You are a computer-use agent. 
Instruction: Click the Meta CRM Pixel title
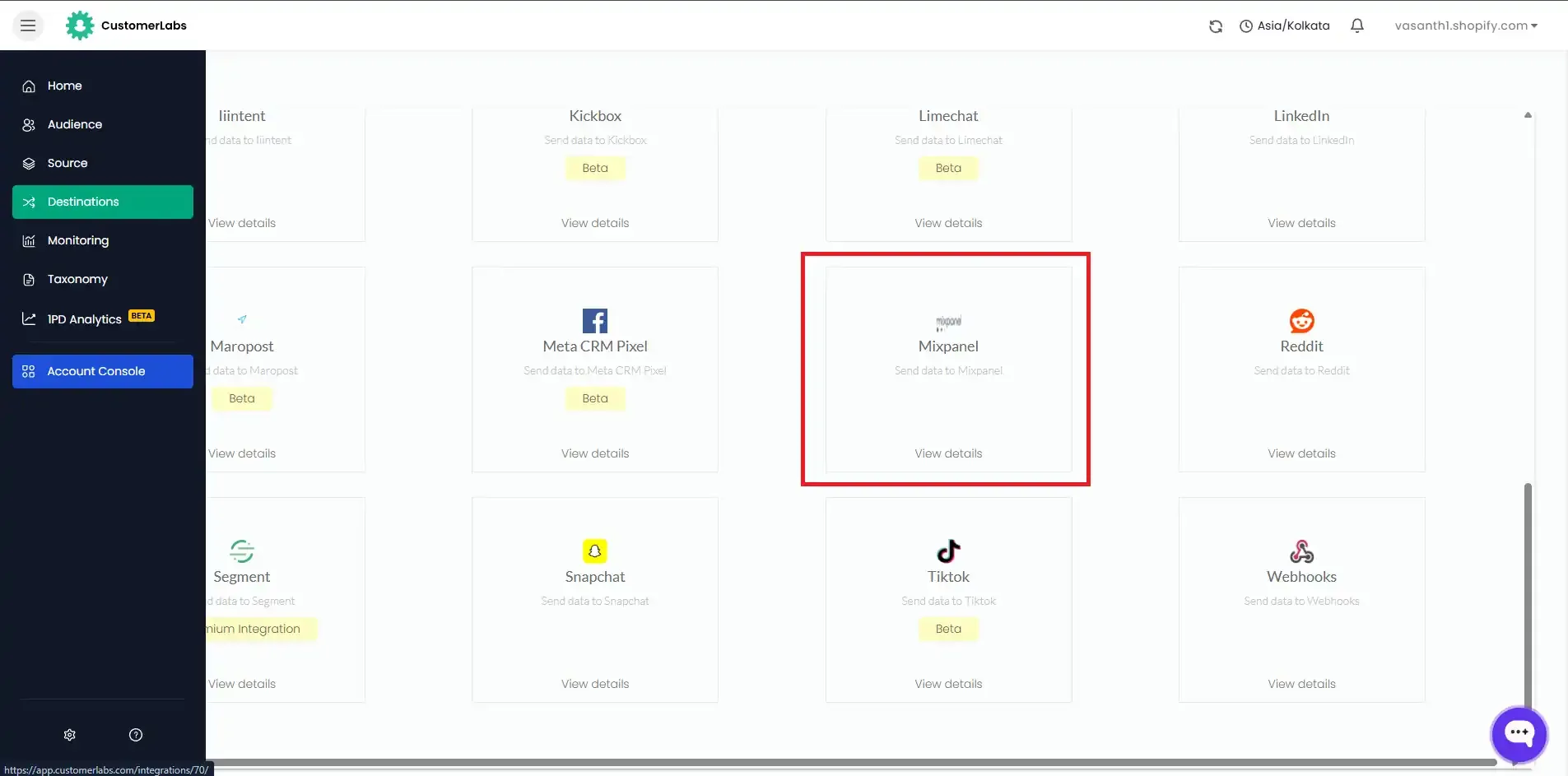click(x=595, y=346)
